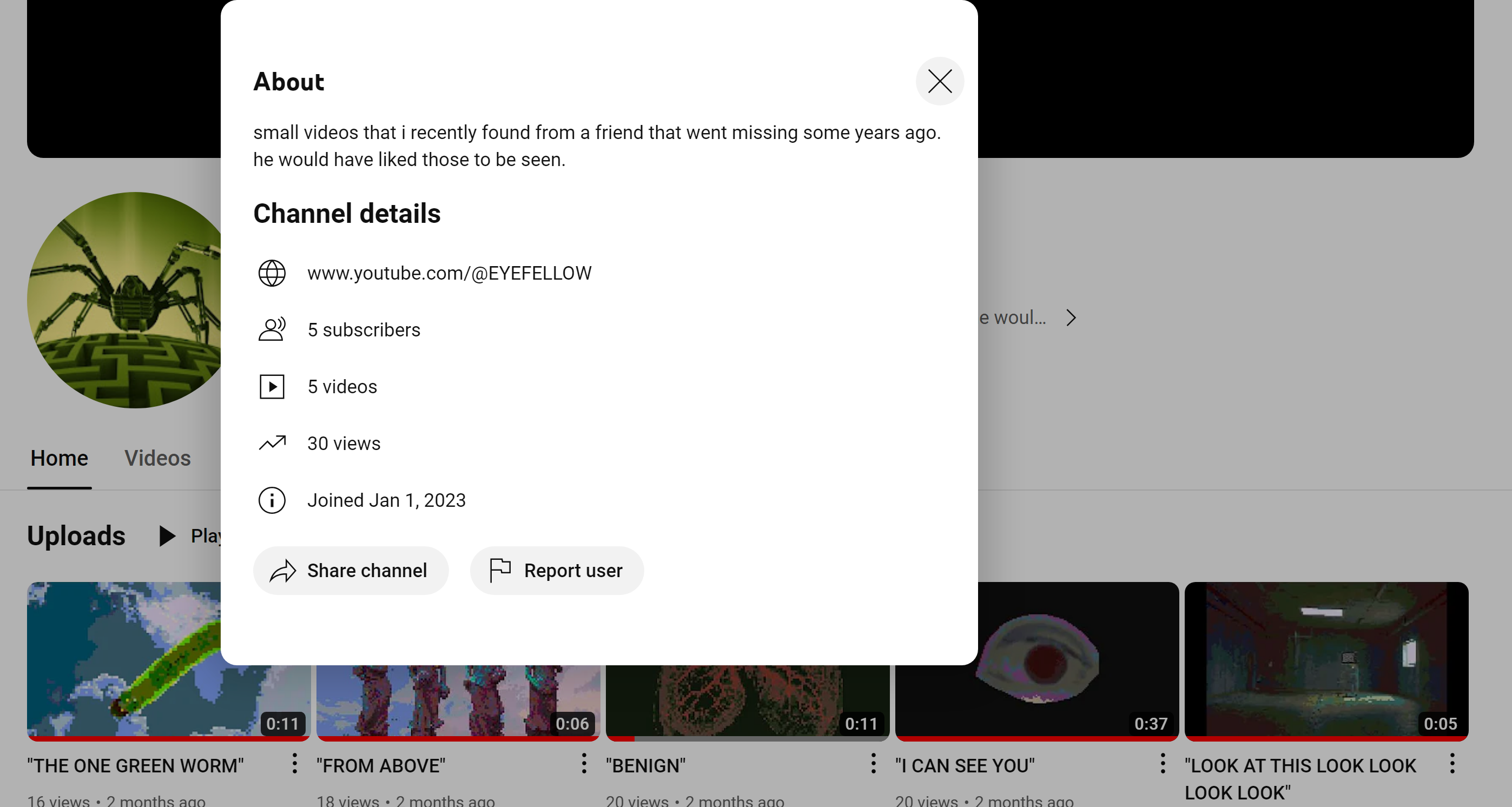This screenshot has height=807, width=1512.
Task: Click the Play all uploads icon
Action: 167,536
